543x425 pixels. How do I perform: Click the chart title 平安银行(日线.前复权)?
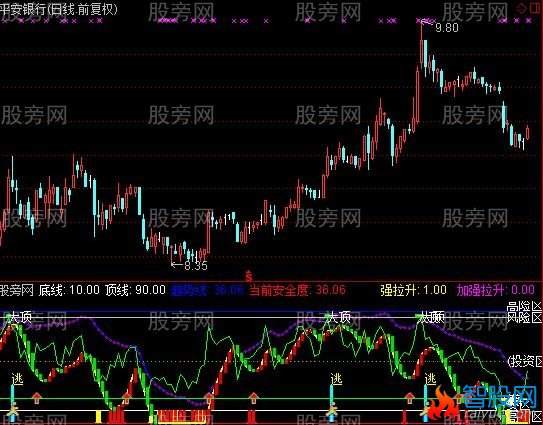click(59, 9)
